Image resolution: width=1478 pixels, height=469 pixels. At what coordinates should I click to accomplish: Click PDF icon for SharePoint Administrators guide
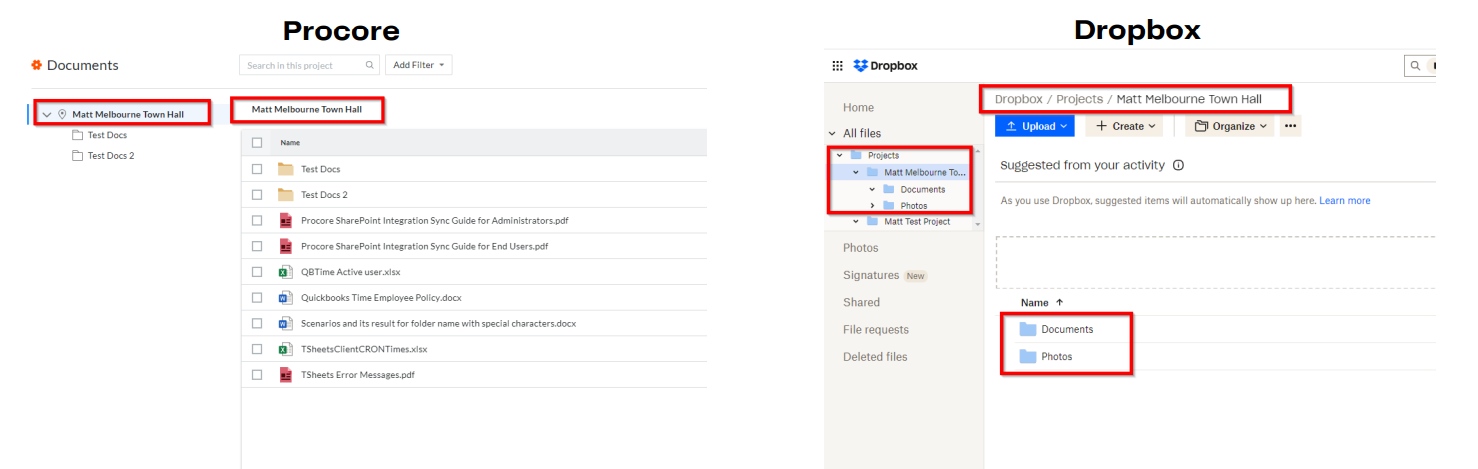pos(285,220)
